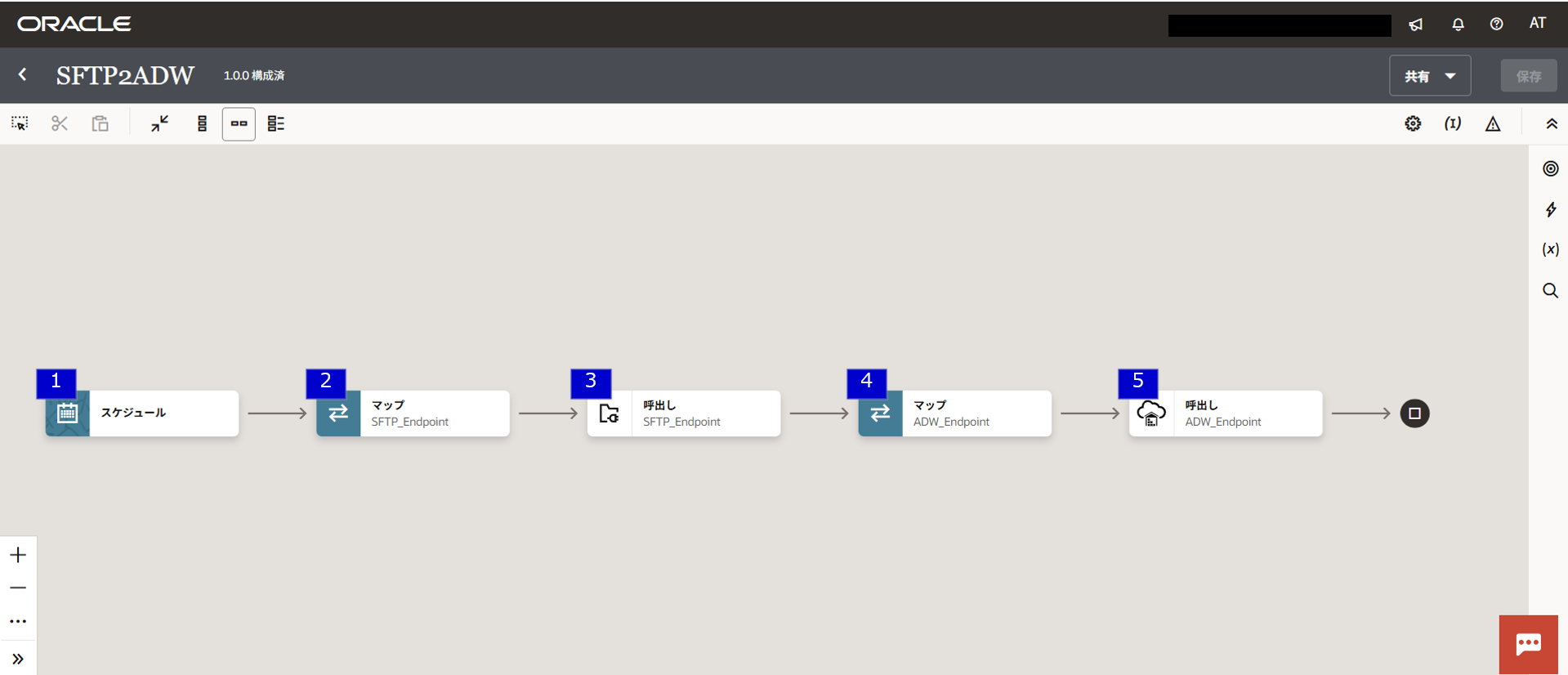The image size is (1568, 675).
Task: Open more canvas options ellipsis
Action: (x=18, y=621)
